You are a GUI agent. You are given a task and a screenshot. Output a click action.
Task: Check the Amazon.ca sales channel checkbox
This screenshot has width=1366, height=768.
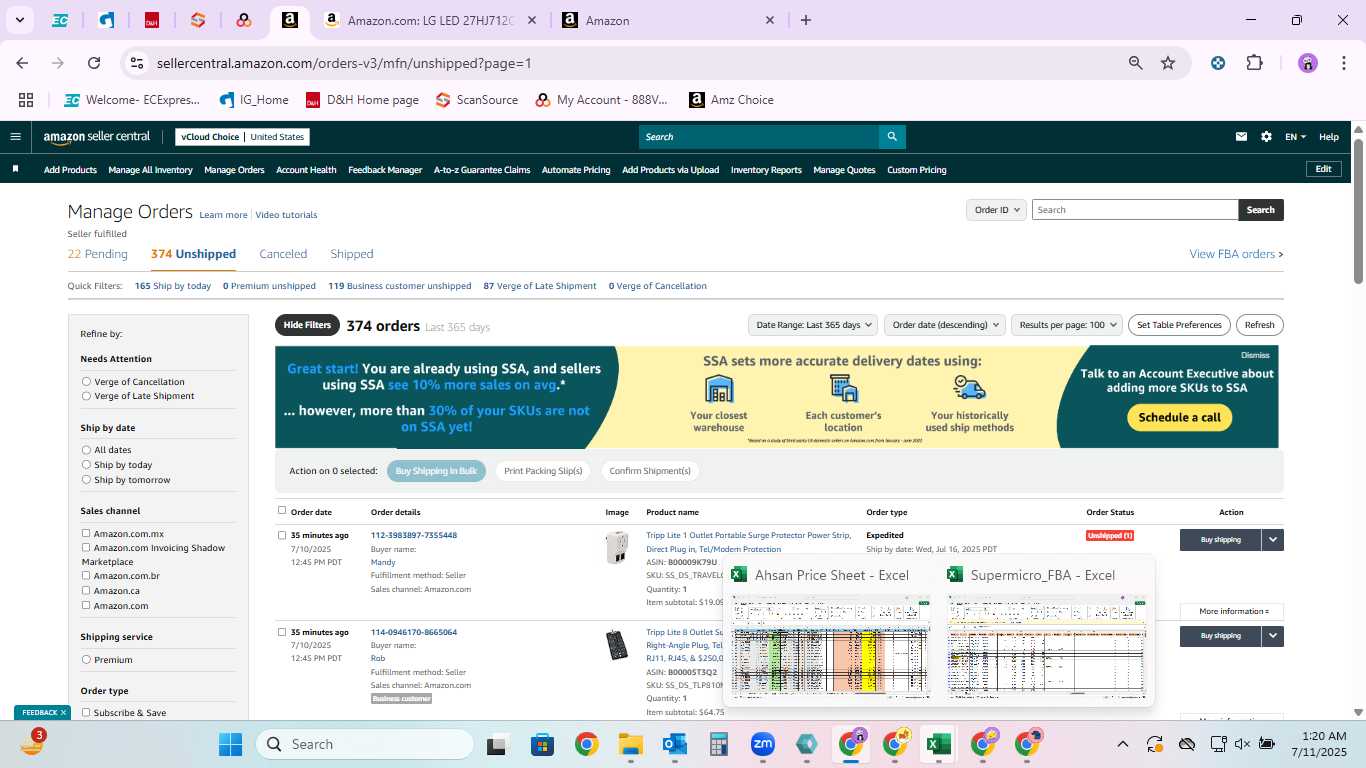point(86,591)
